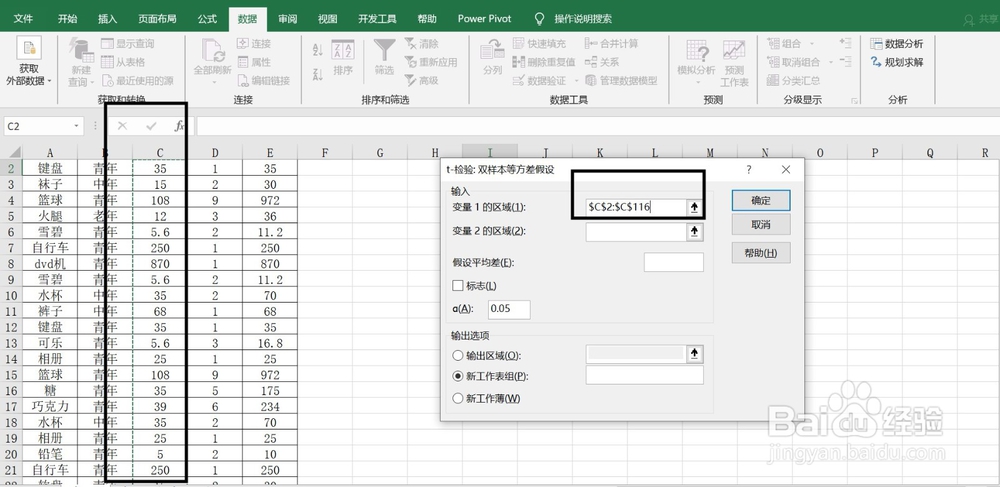Switch to the 开始 tab

coord(68,18)
